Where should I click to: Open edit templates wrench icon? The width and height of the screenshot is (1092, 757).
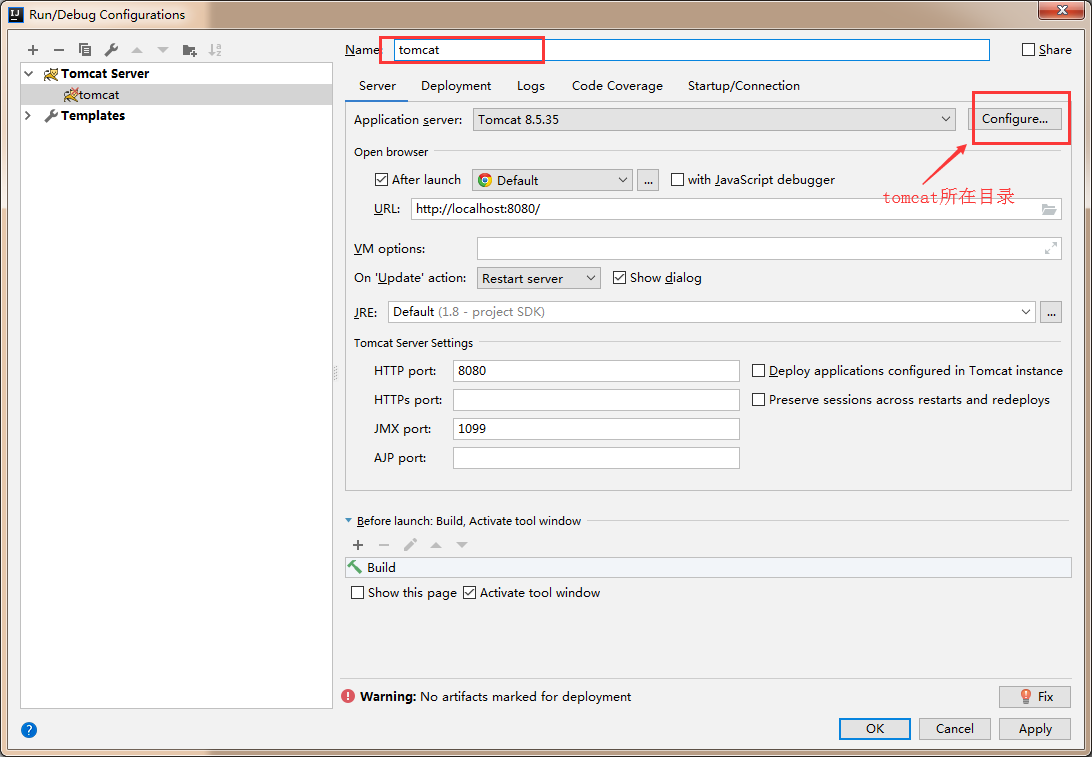click(111, 50)
